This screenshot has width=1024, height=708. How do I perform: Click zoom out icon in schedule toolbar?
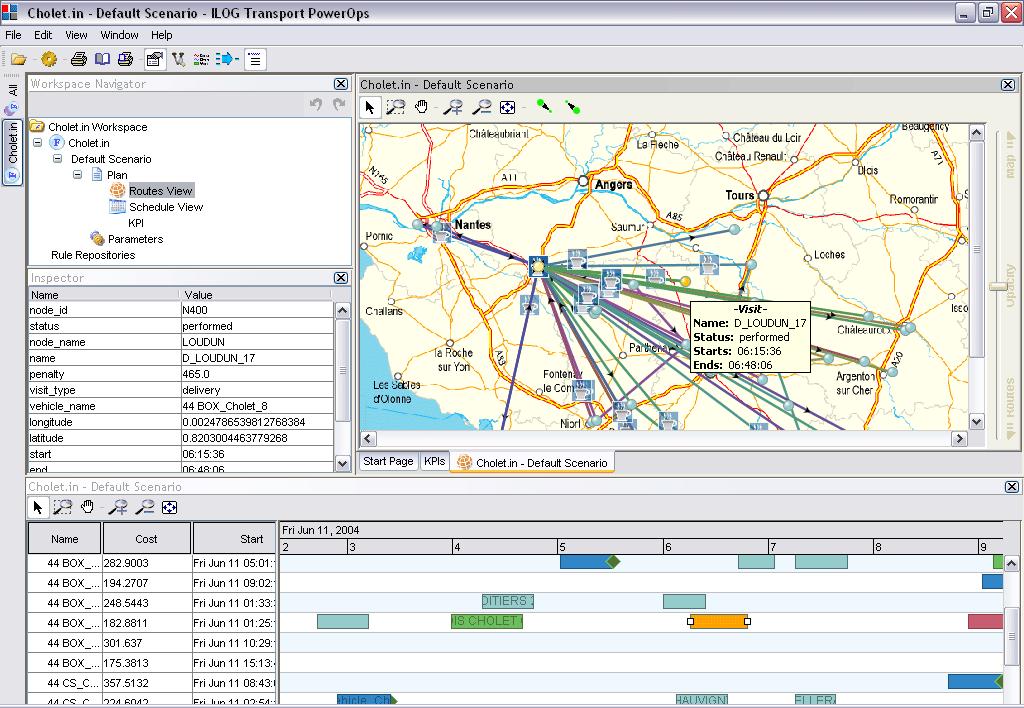coord(144,507)
